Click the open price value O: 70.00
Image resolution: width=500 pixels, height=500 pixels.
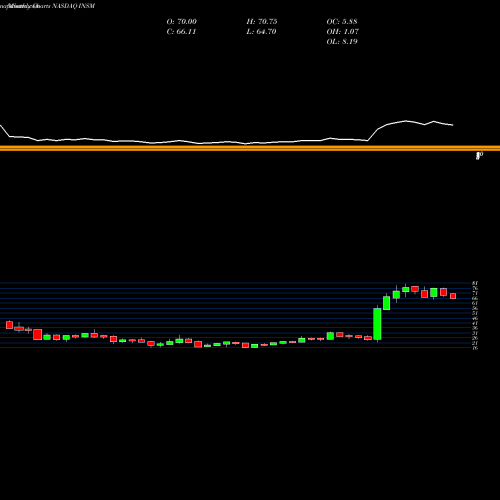[x=182, y=22]
